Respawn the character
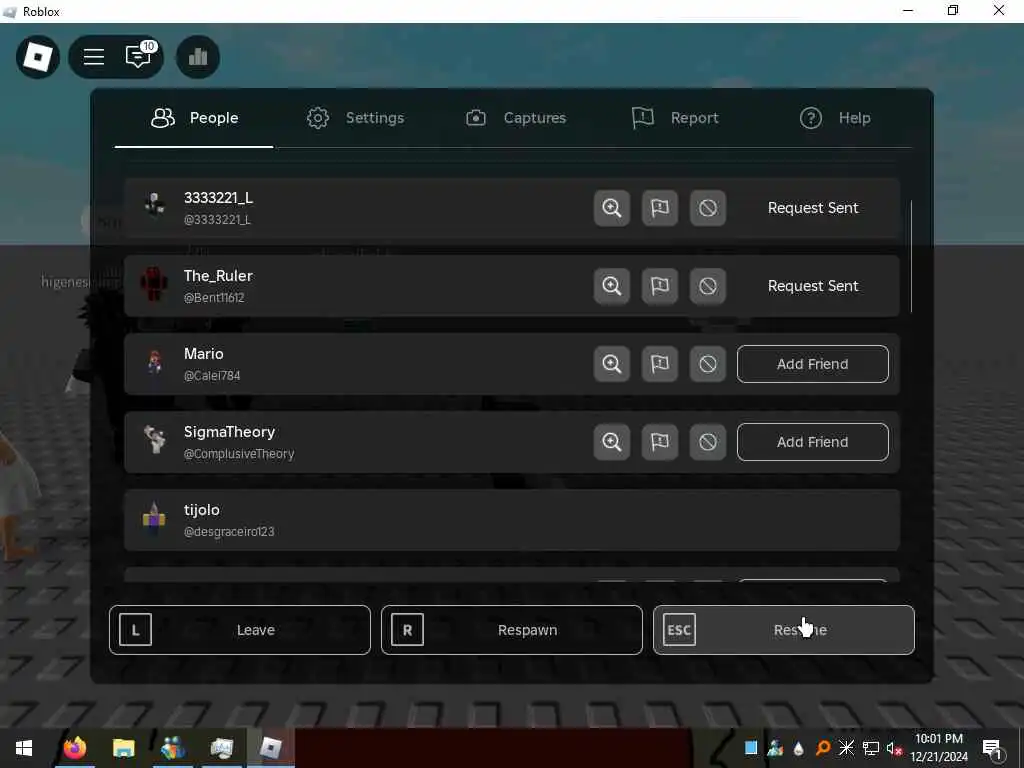The image size is (1024, 768). 511,630
